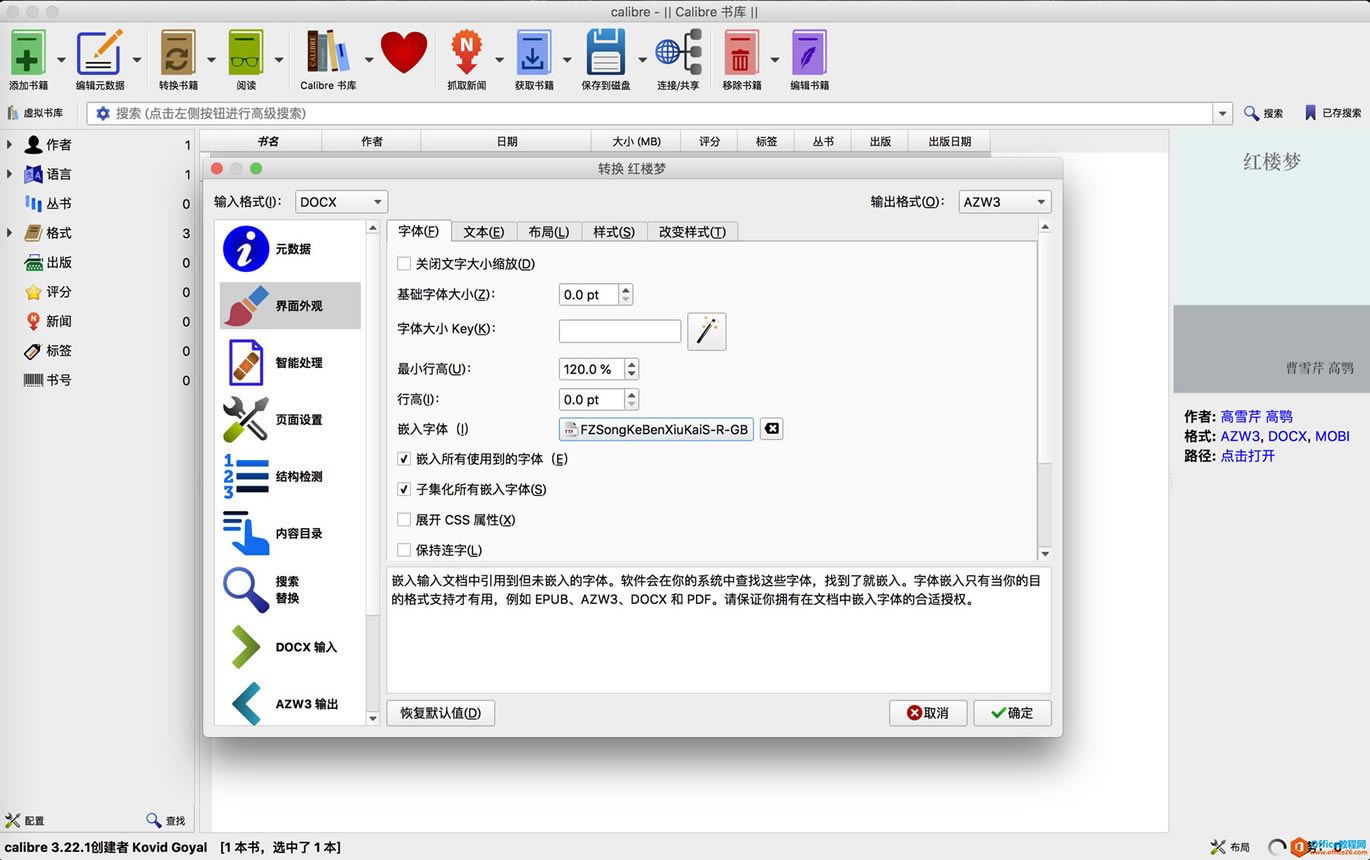Select 界面外观 in the conversion sidebar
The image size is (1370, 860).
tap(290, 305)
